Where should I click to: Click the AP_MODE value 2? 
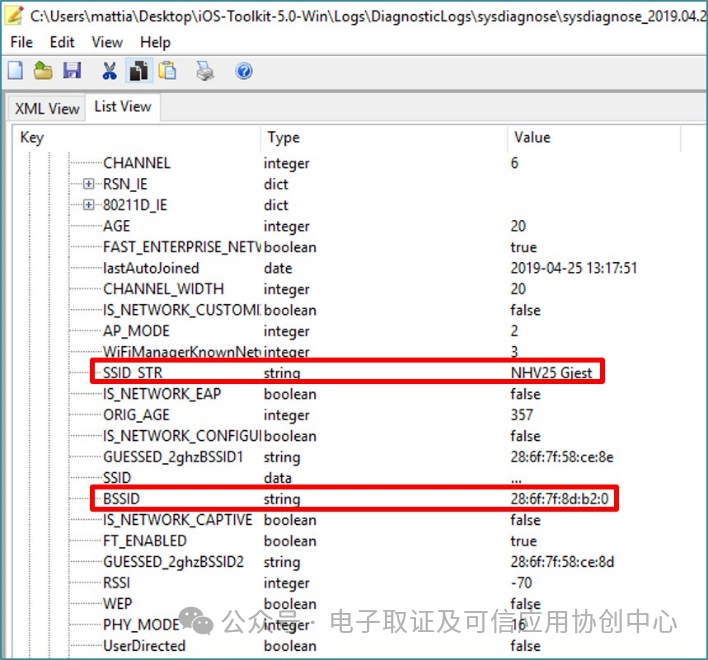515,331
